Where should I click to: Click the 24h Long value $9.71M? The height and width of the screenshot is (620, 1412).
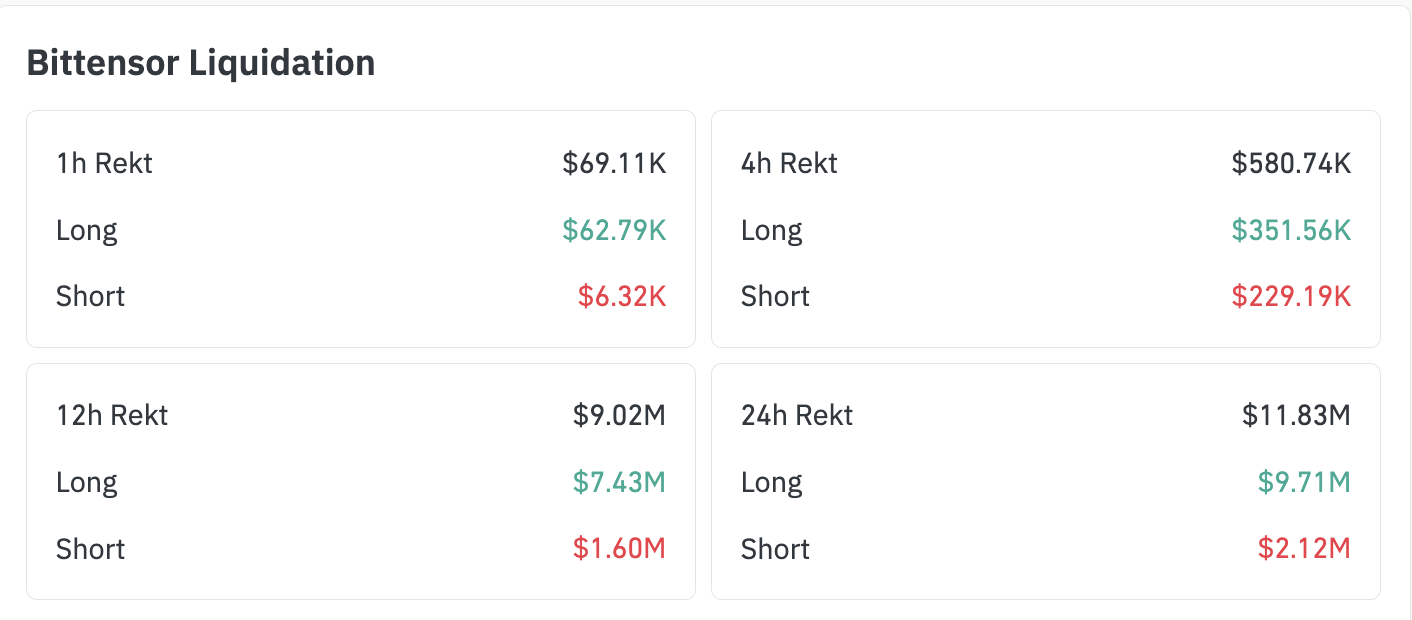[1304, 482]
